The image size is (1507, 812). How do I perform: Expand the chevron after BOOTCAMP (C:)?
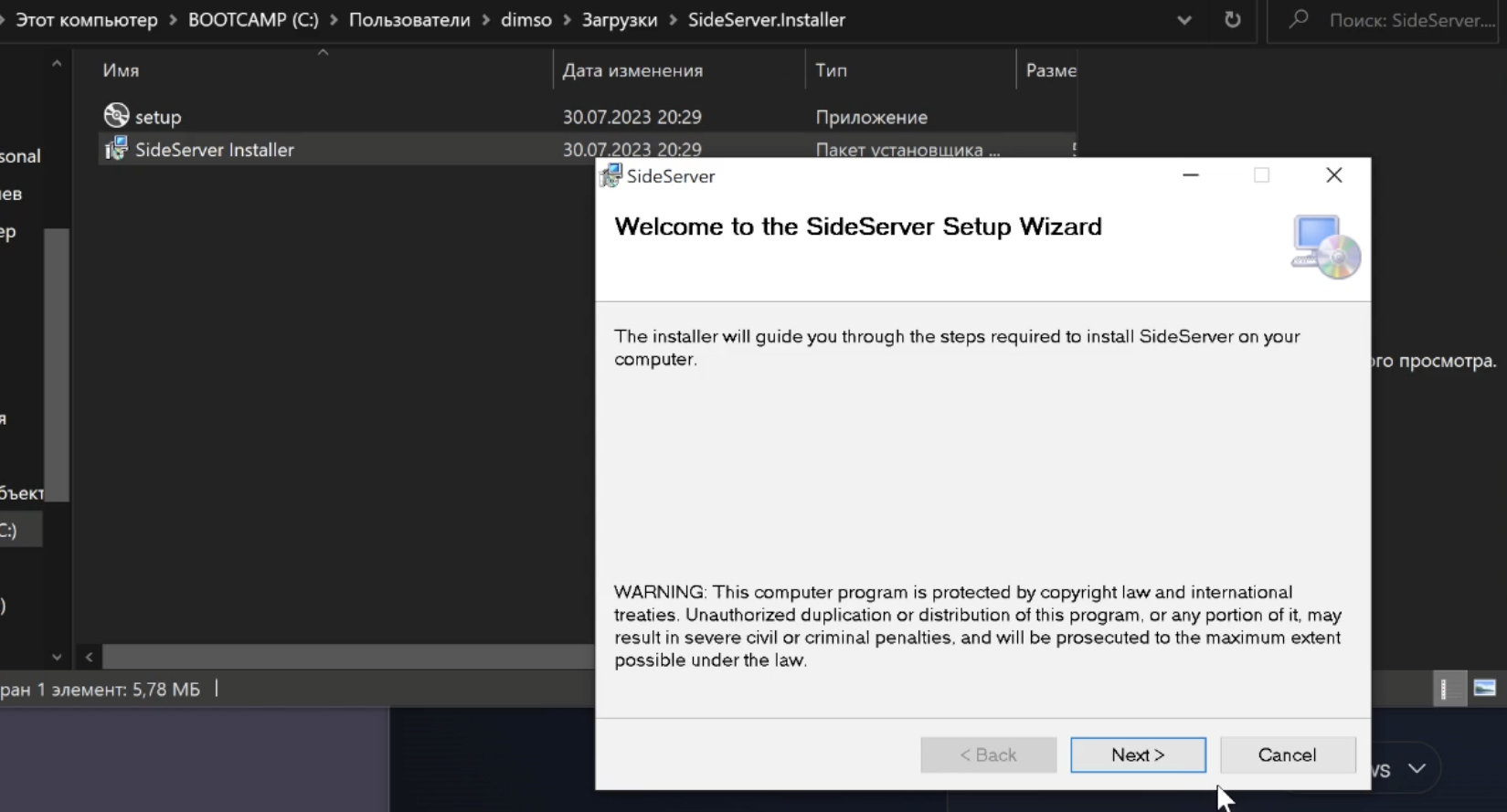[x=334, y=20]
